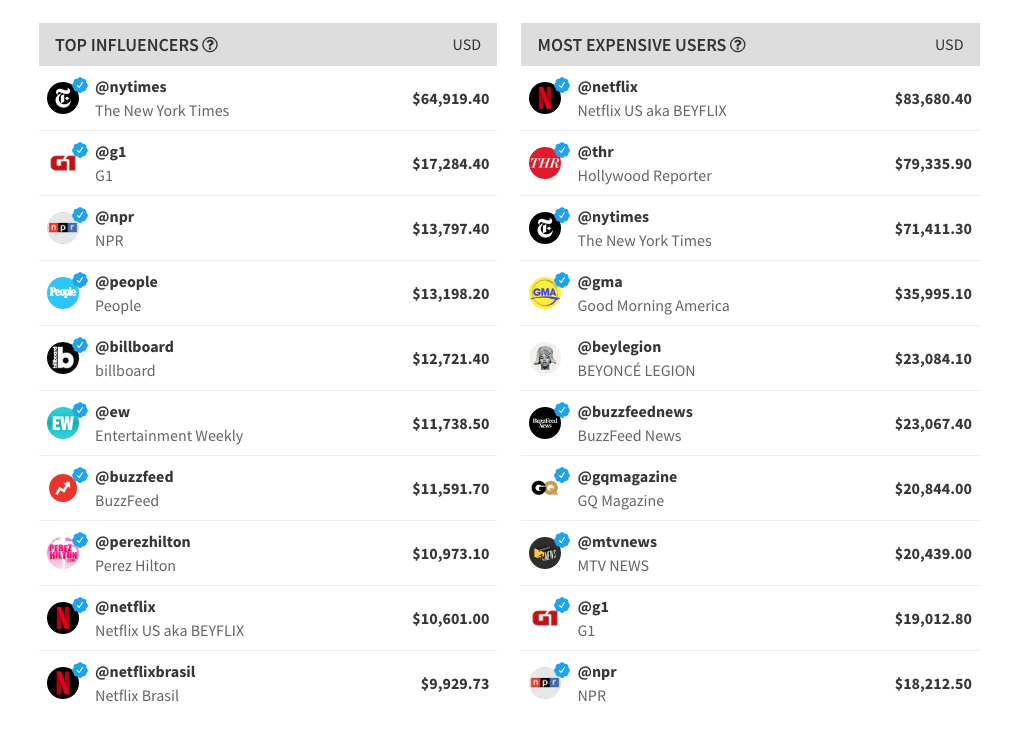Click the Hollywood Reporter THR avatar
This screenshot has width=1018, height=731.
point(545,163)
